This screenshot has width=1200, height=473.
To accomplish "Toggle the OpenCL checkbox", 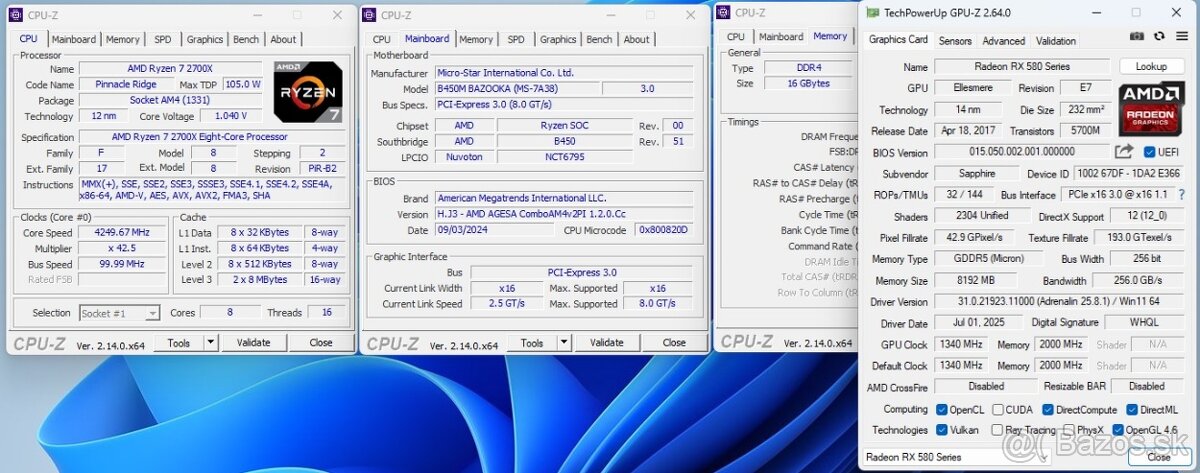I will [x=942, y=410].
